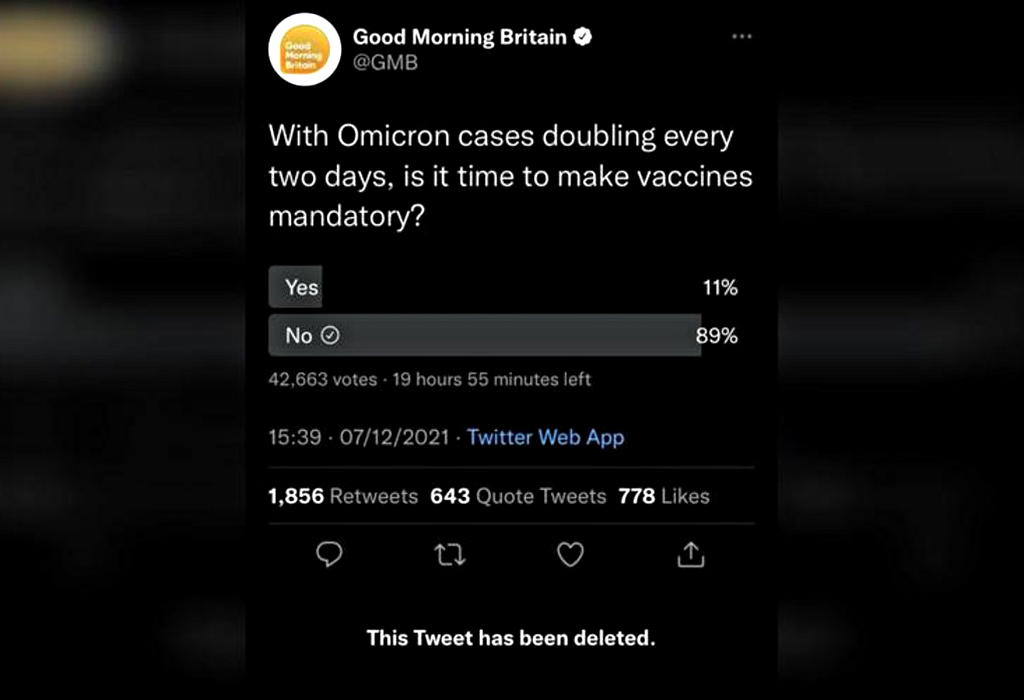
Task: View the 643 Quote Tweets list
Action: point(518,496)
